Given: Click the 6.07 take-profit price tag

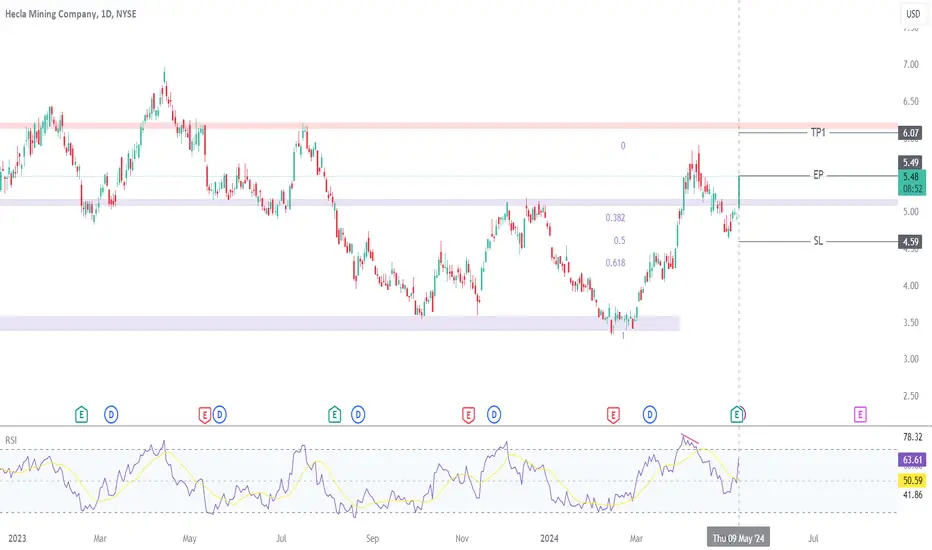Looking at the screenshot, I should pyautogui.click(x=911, y=133).
